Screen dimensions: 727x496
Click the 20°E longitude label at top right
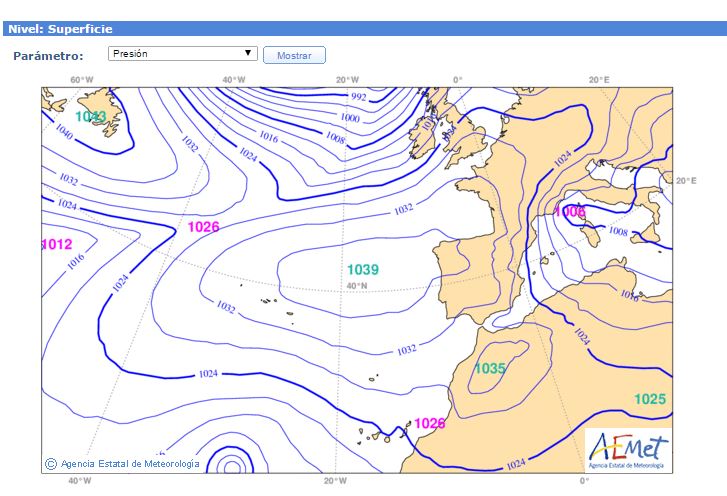pyautogui.click(x=599, y=79)
